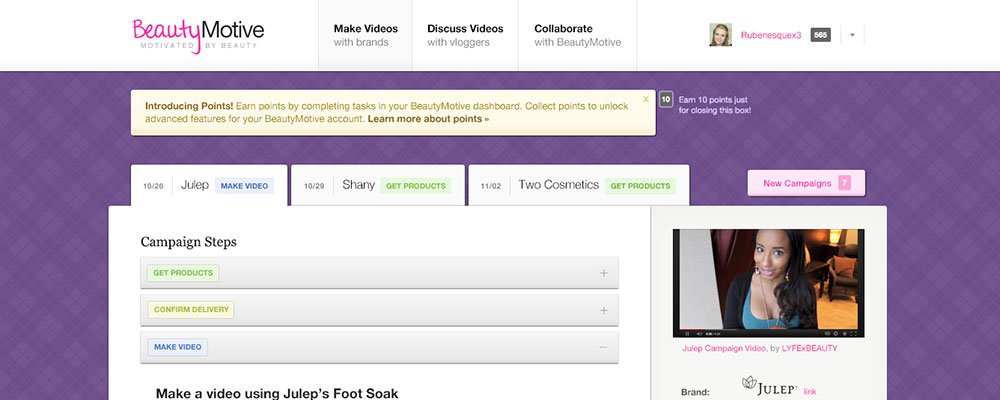Click the Earn 10 points just for closing text
Image resolution: width=1000 pixels, height=400 pixels.
pyautogui.click(x=714, y=105)
